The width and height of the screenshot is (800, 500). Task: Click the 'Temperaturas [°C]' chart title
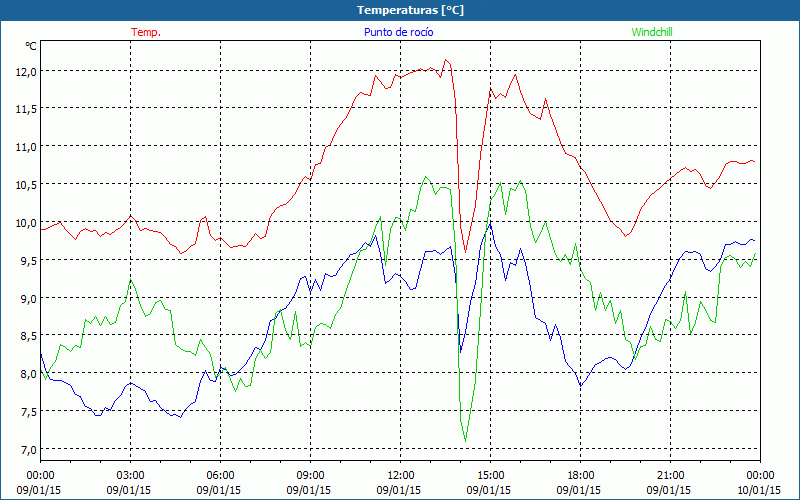coord(410,10)
